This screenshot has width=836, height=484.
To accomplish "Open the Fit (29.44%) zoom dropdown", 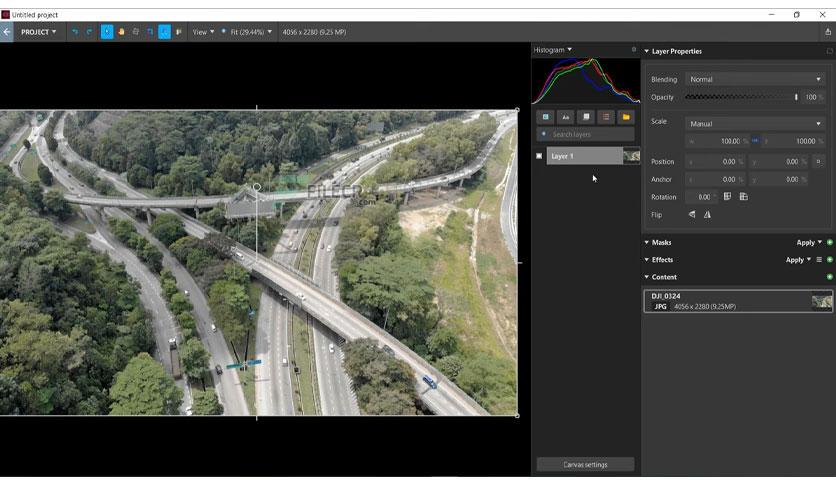I will tap(251, 32).
